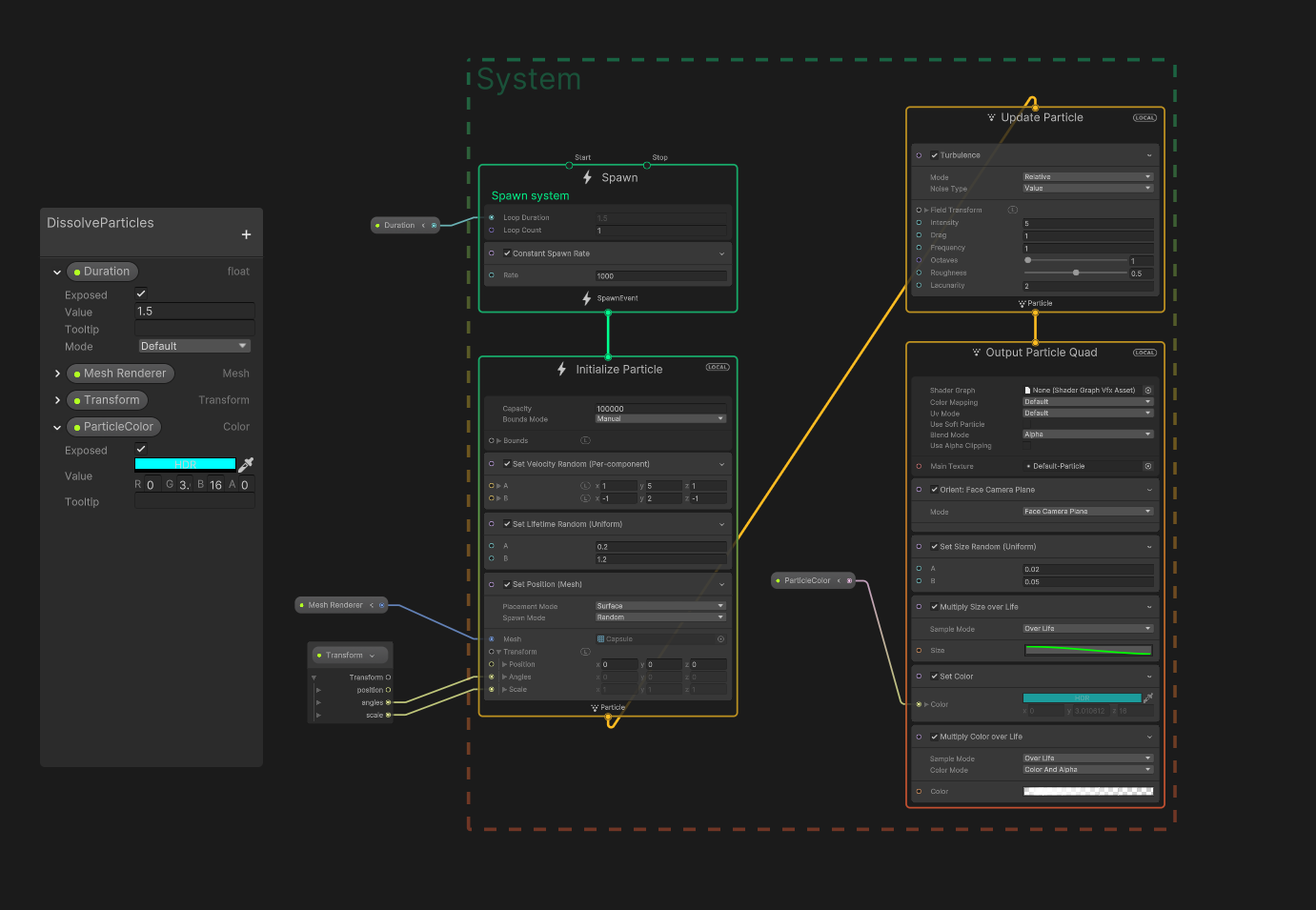Toggle the Turbulence checkbox in Update Particle
Image resolution: width=1316 pixels, height=910 pixels.
(935, 155)
